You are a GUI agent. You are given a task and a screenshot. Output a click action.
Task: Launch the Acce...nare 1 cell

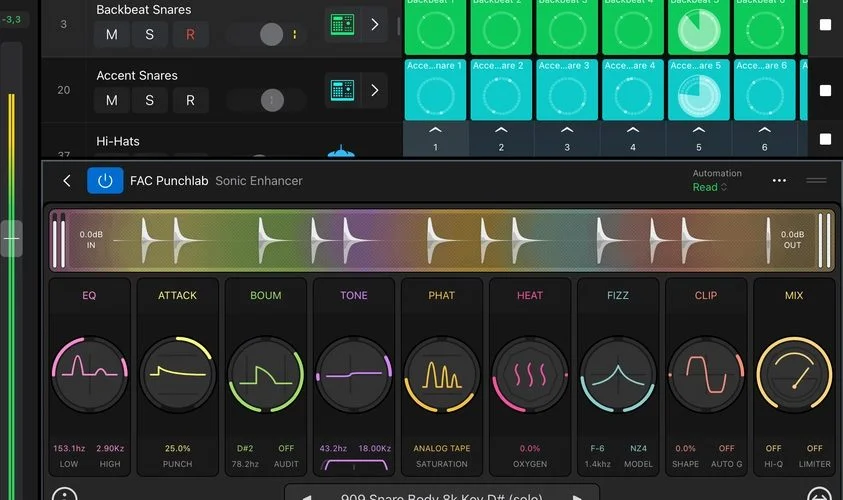pos(435,90)
